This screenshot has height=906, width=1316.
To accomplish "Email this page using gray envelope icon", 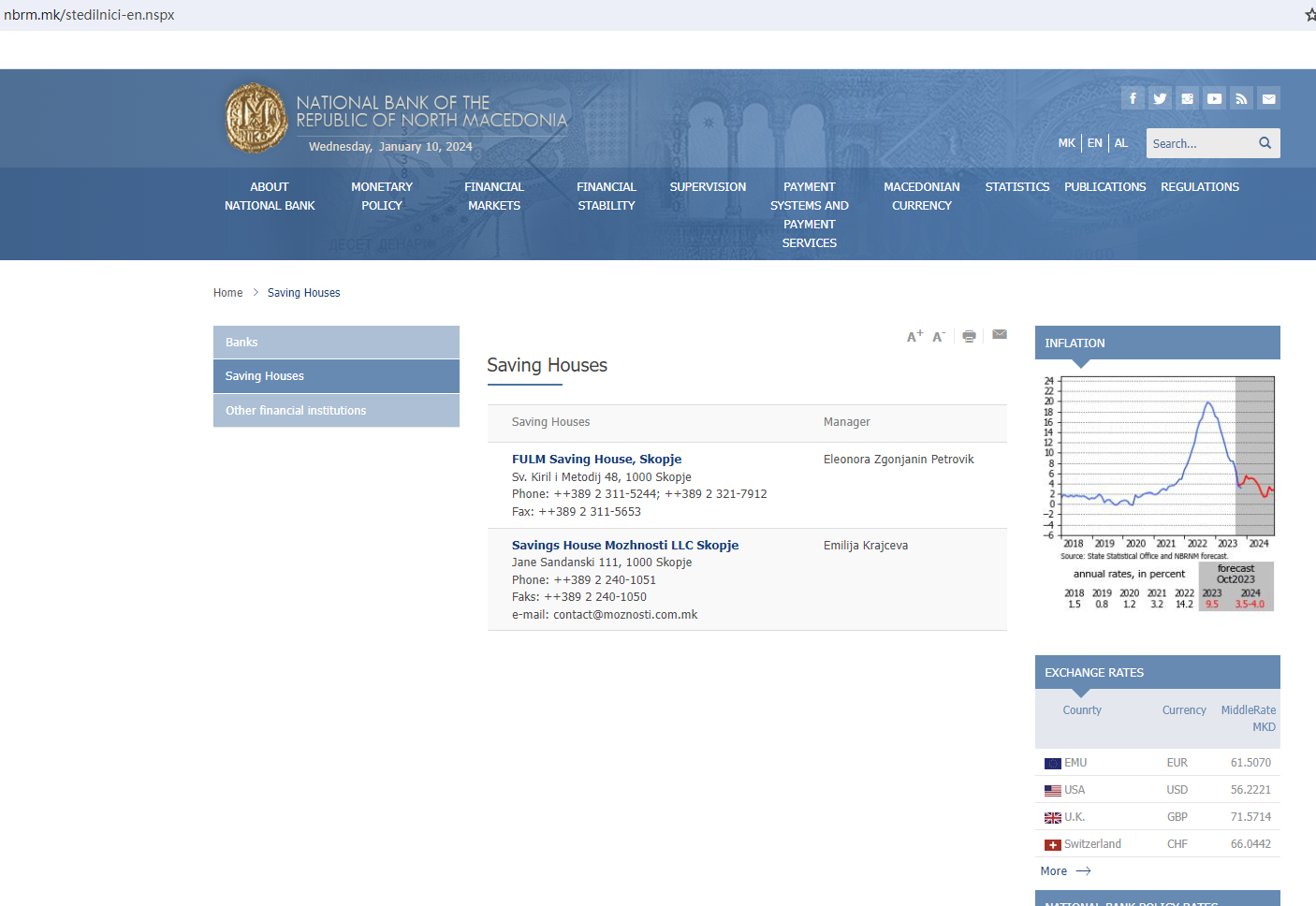I will [x=1000, y=335].
